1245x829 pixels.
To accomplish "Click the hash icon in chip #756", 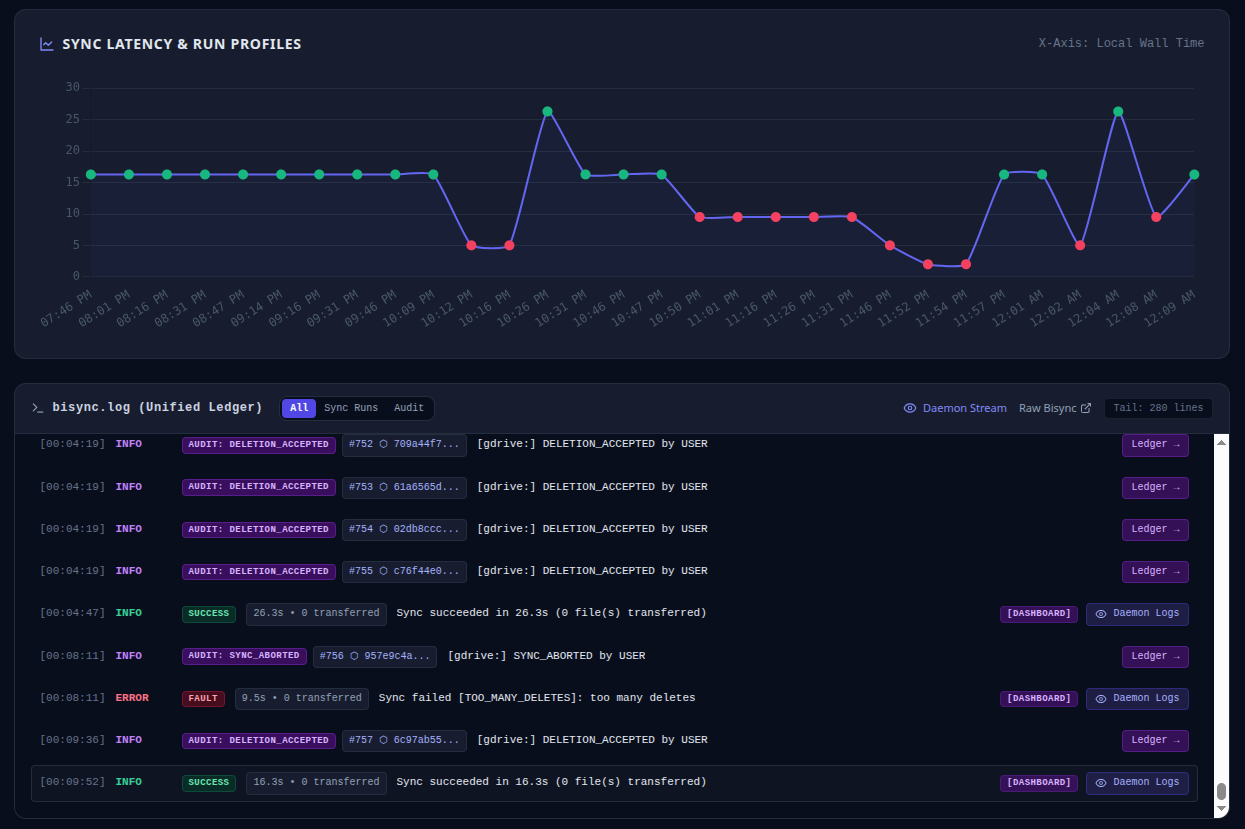I will pos(355,656).
